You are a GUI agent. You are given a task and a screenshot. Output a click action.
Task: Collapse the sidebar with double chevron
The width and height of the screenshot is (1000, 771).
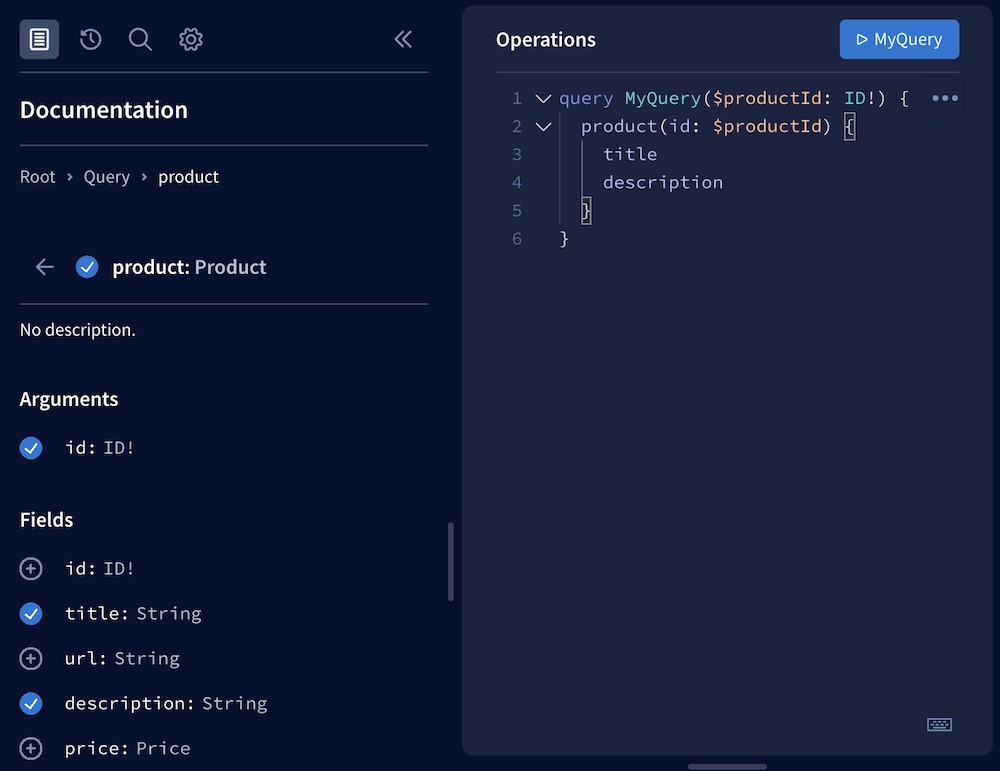pos(403,39)
